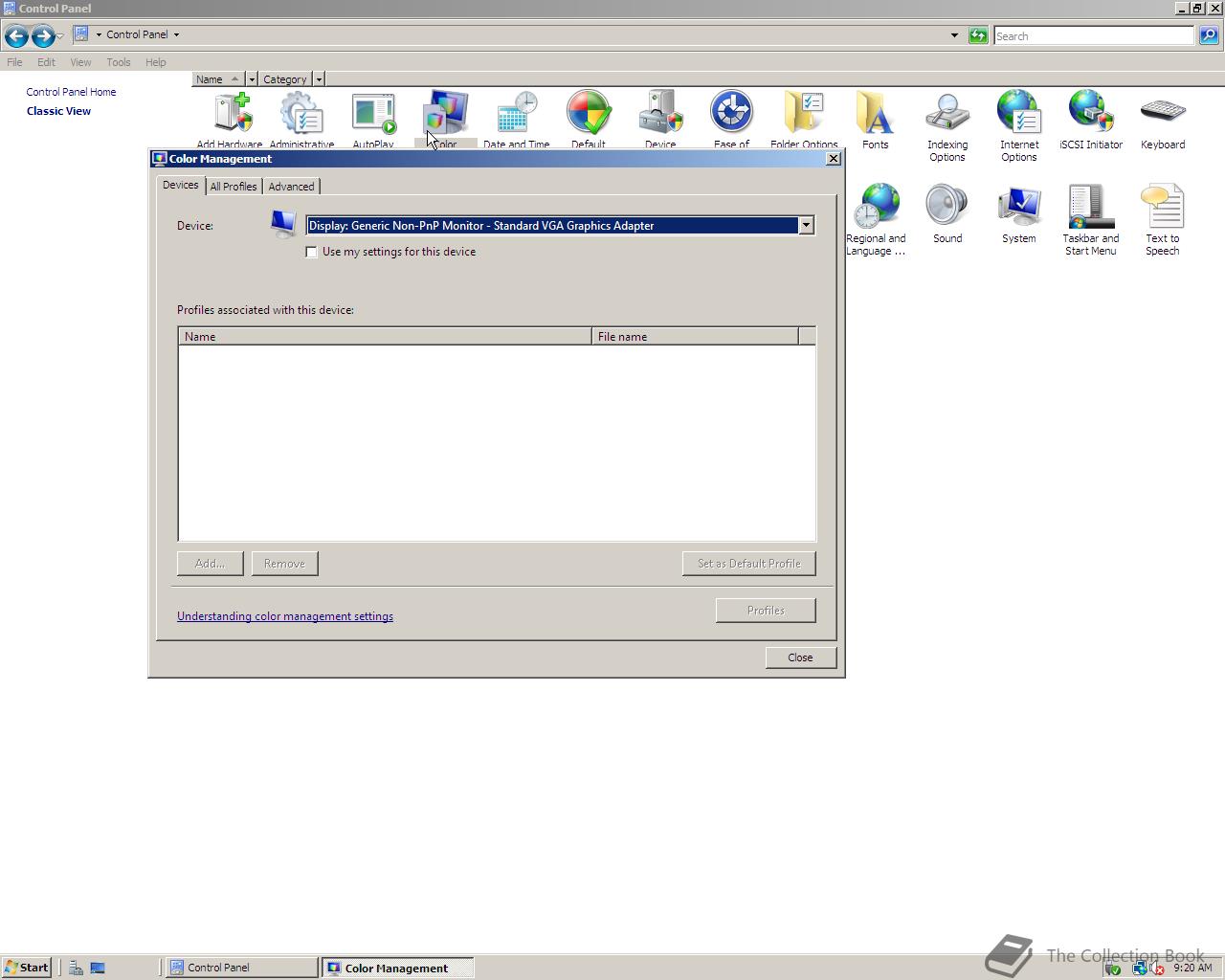Open the recent pages dropdown arrow

click(59, 36)
